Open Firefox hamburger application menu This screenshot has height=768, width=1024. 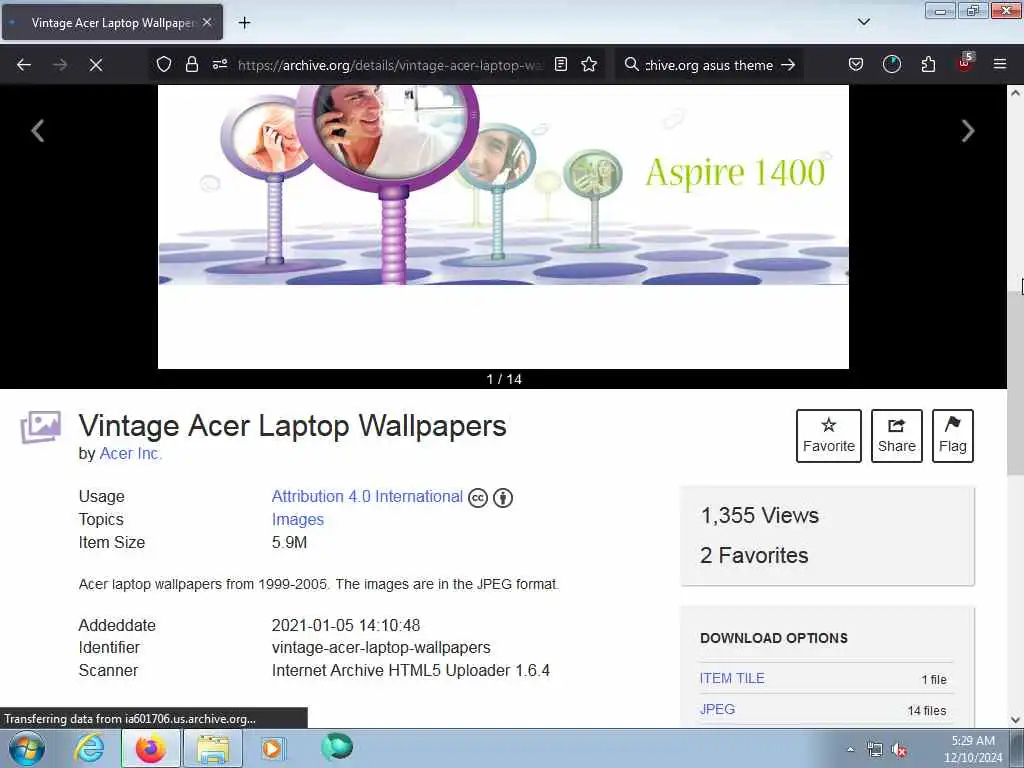(x=1000, y=64)
